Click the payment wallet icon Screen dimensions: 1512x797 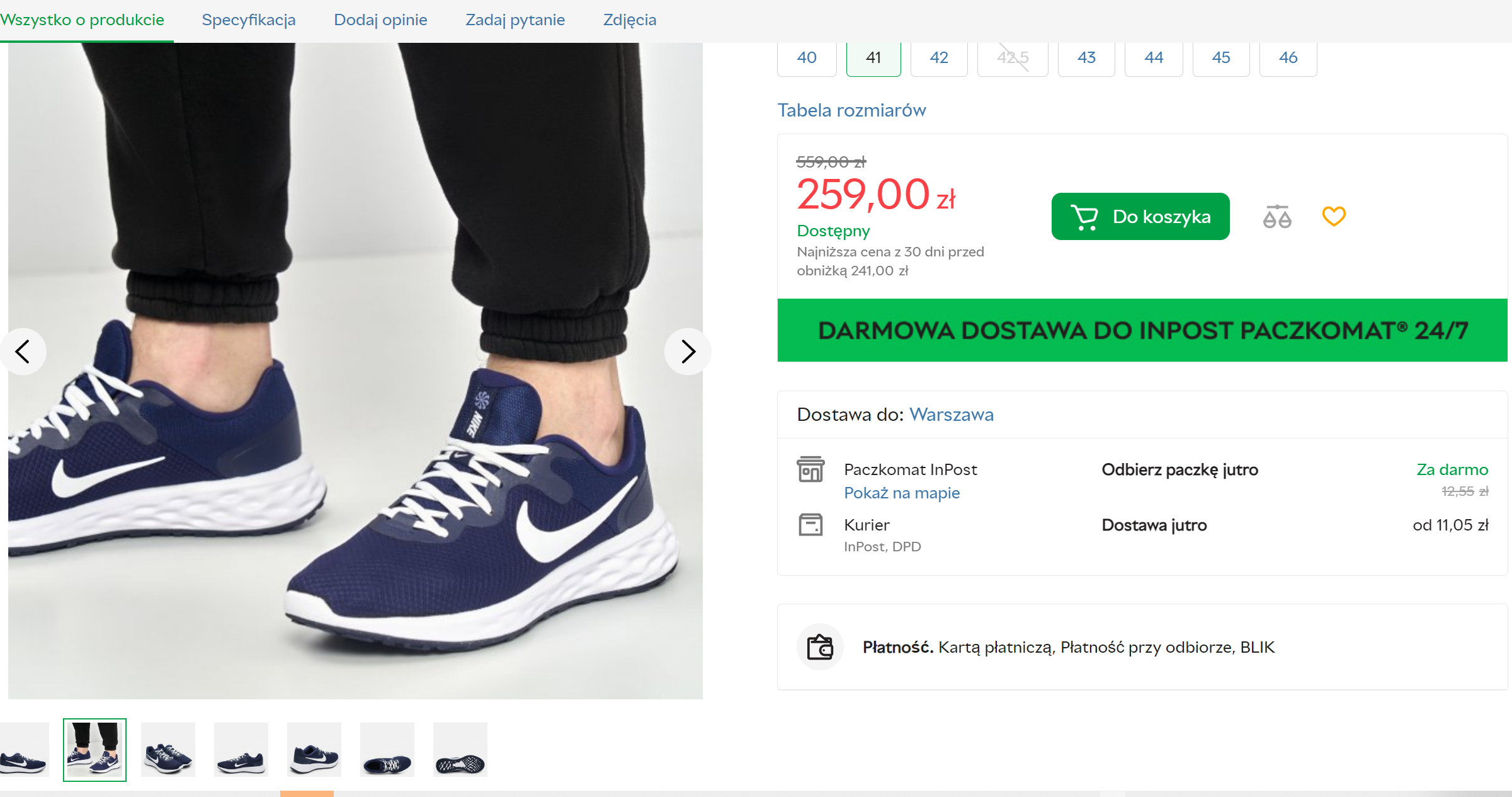click(820, 647)
